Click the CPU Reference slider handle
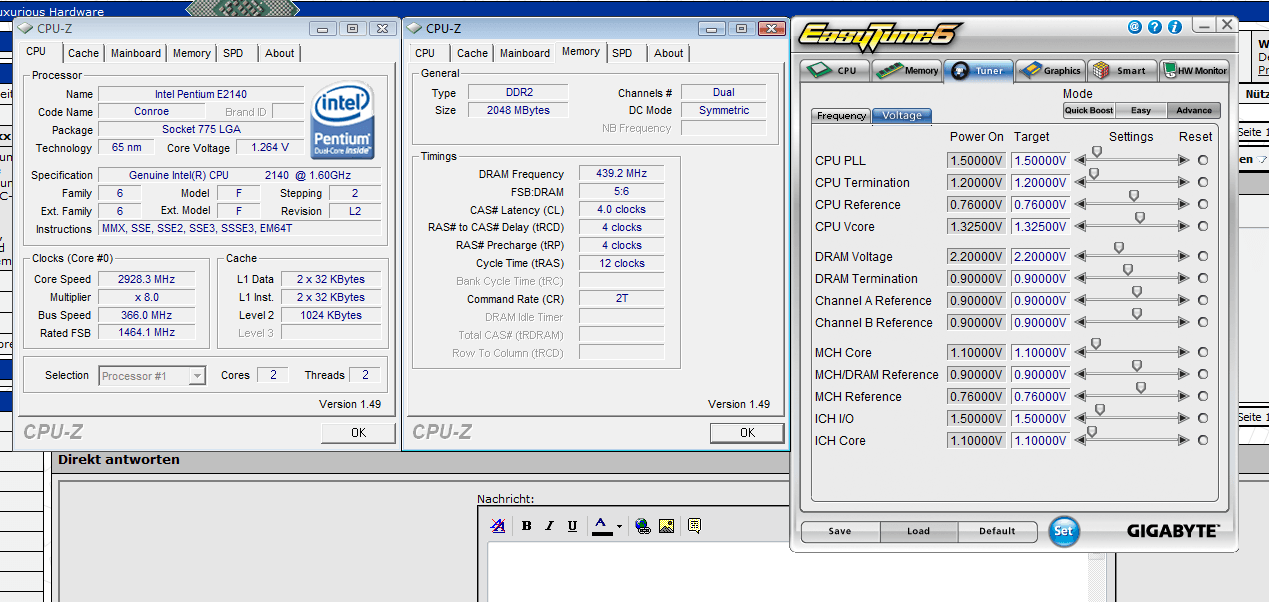Viewport: 1269px width, 602px height. 1134,196
